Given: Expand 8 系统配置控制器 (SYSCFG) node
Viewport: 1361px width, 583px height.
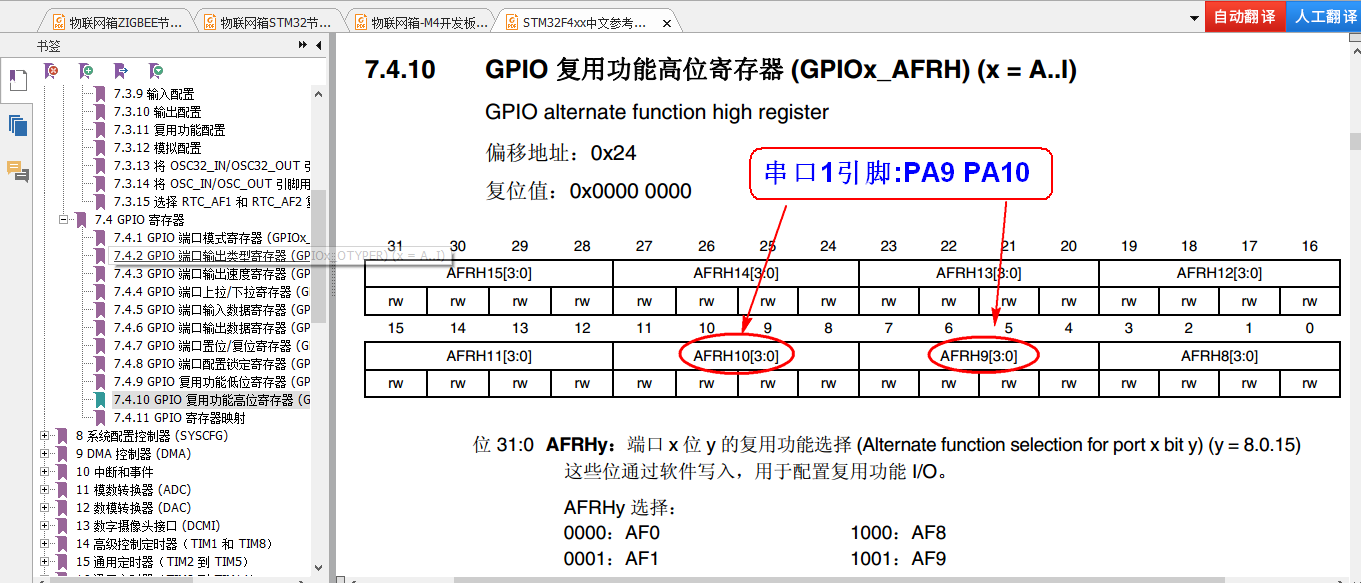Looking at the screenshot, I should 44,435.
